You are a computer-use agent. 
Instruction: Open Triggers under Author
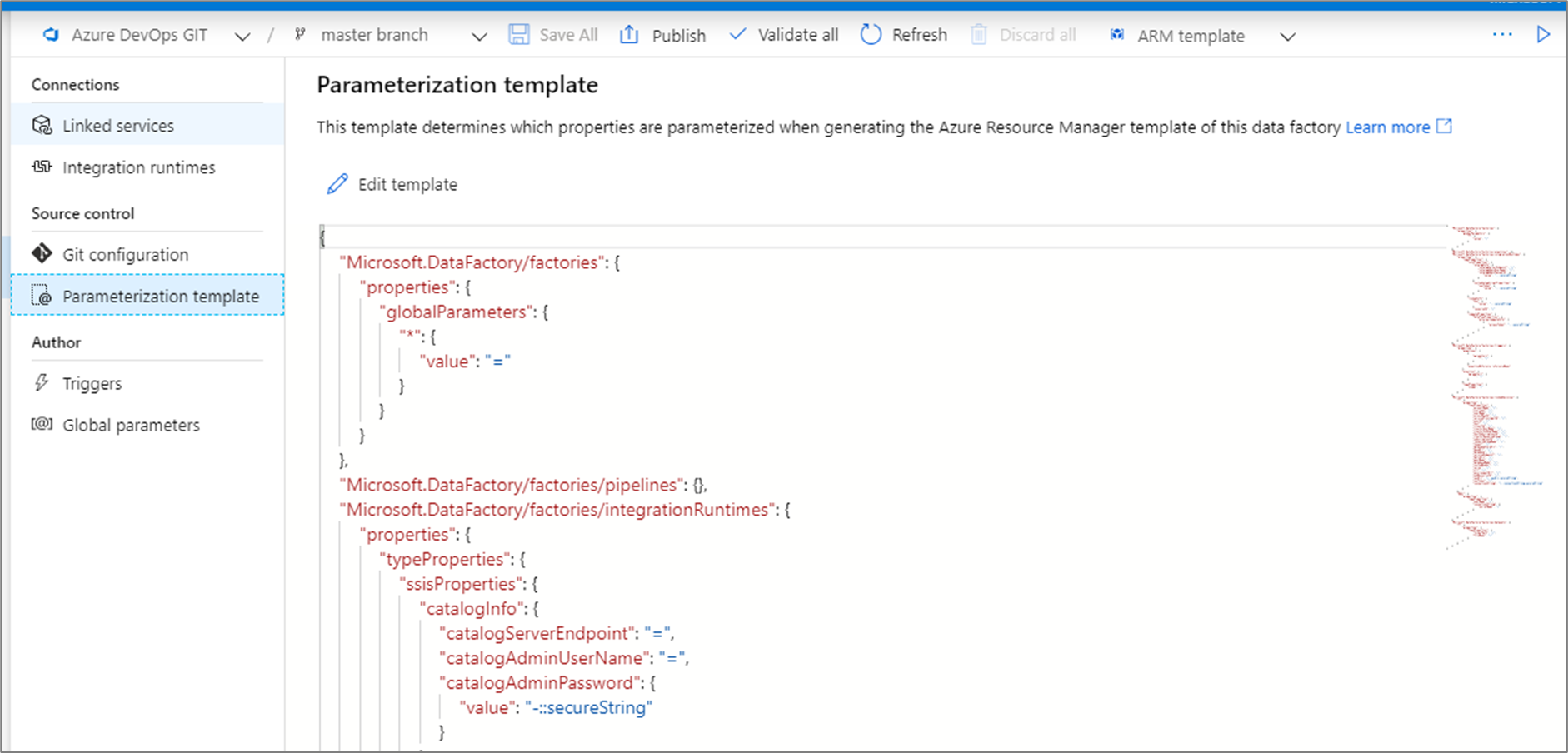click(147, 383)
